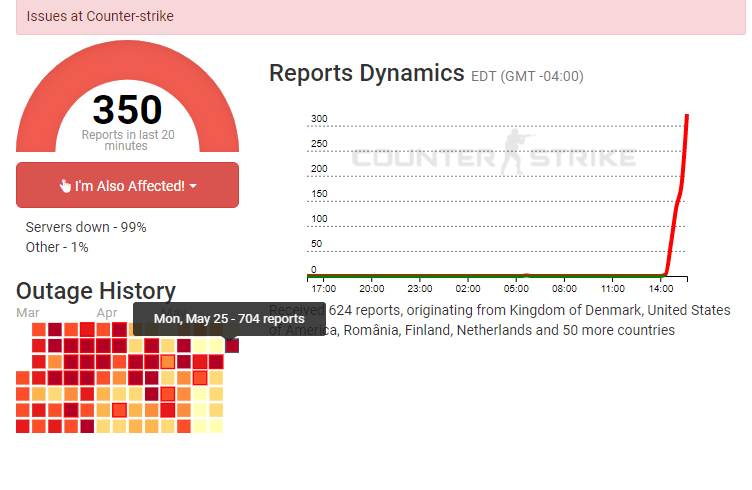Click the 23:00 time axis label
This screenshot has width=752, height=490.
420,289
